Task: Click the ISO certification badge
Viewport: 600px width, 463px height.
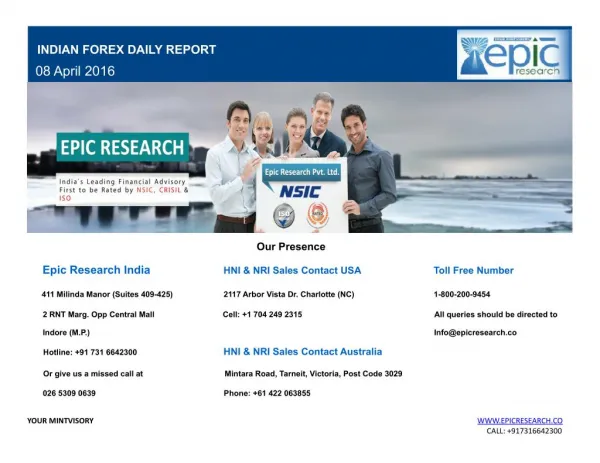Action: (x=284, y=215)
